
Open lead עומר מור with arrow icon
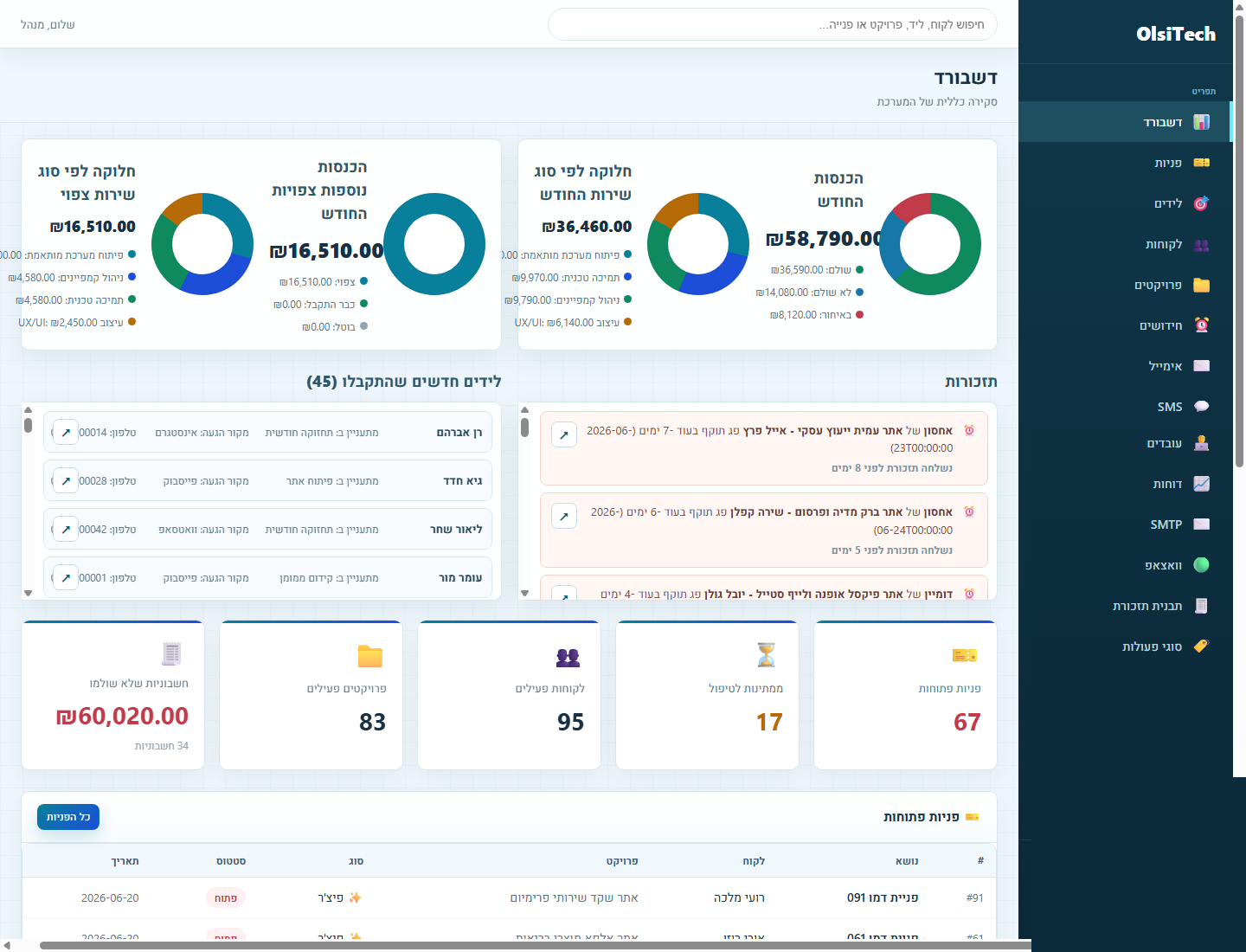66,578
